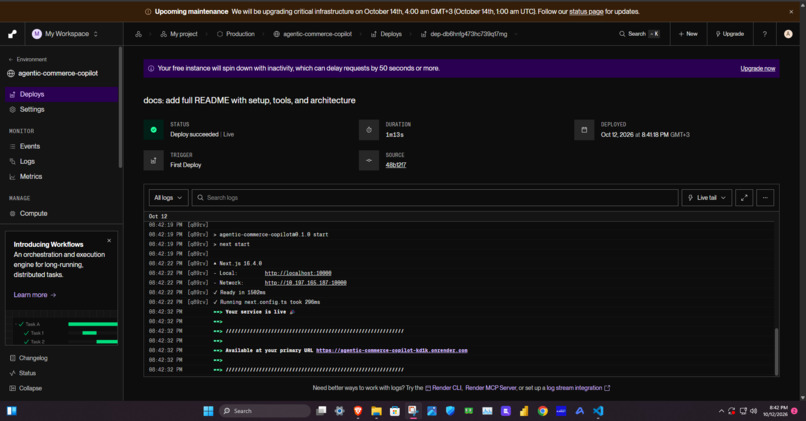The height and width of the screenshot is (421, 806).
Task: Expand logs to fullscreen
Action: tap(744, 197)
